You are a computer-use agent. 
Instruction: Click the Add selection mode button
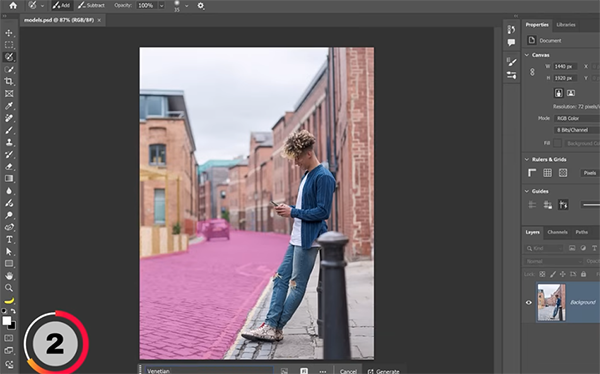click(61, 5)
